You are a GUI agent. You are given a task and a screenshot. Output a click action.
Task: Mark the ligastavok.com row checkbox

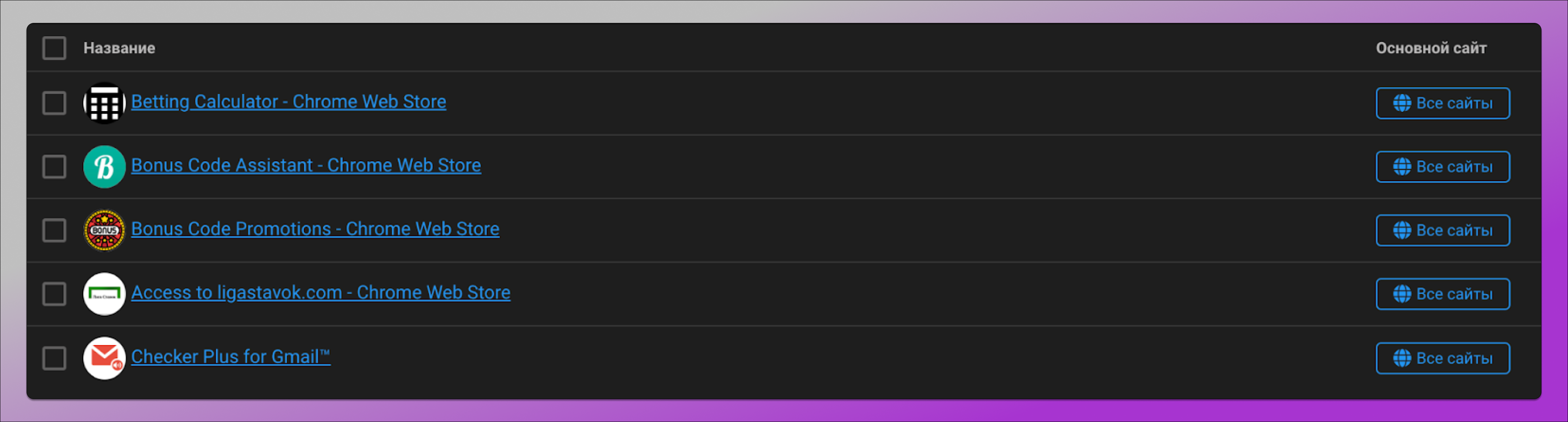tap(54, 294)
